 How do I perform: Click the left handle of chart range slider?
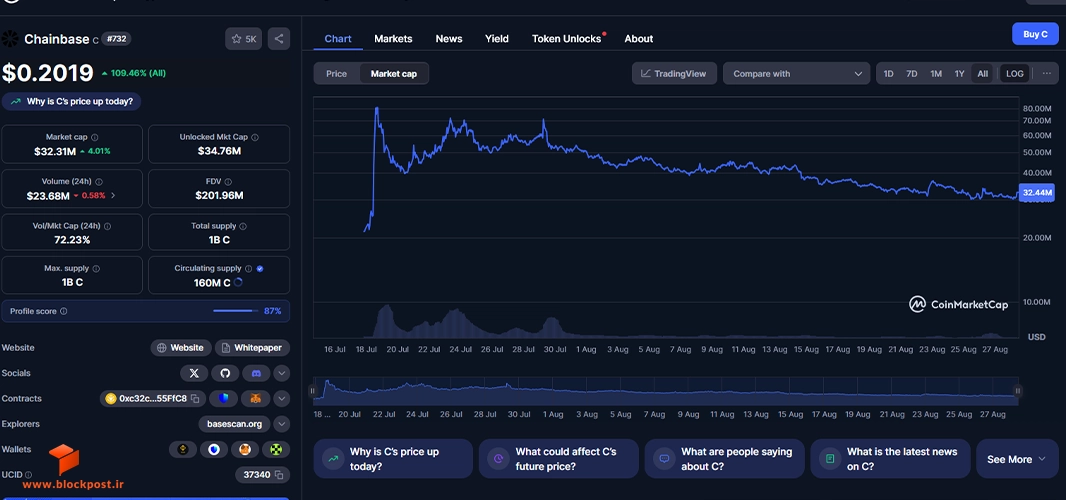pyautogui.click(x=313, y=390)
